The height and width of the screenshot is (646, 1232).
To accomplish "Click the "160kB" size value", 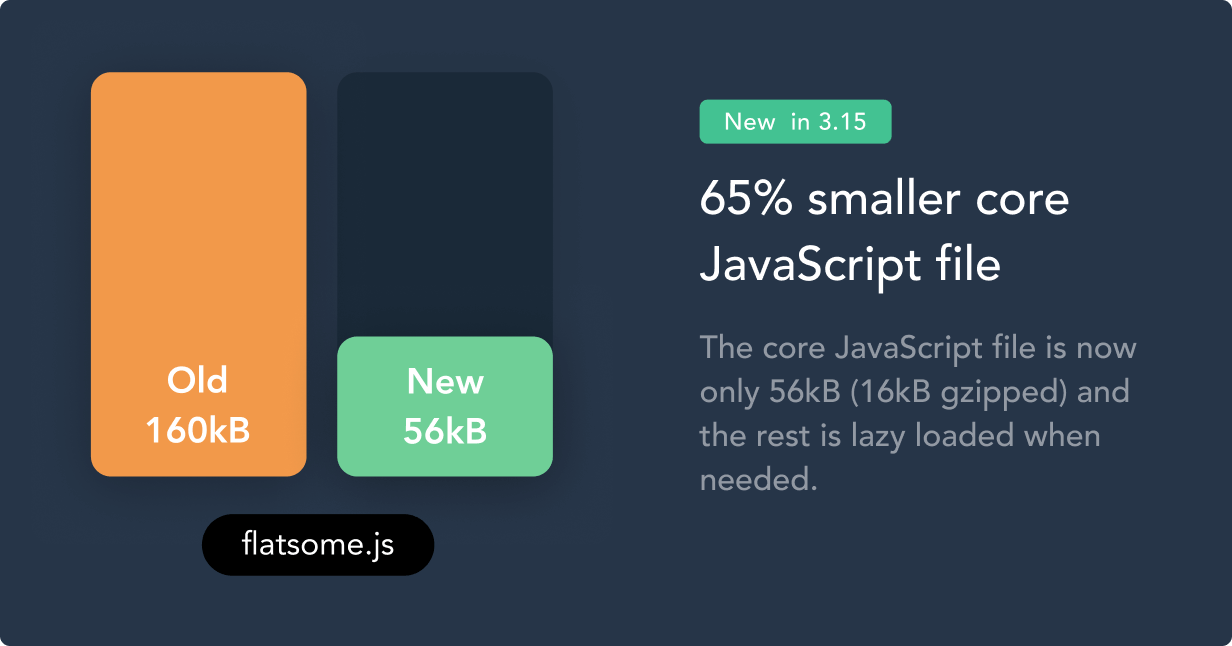I will (198, 431).
